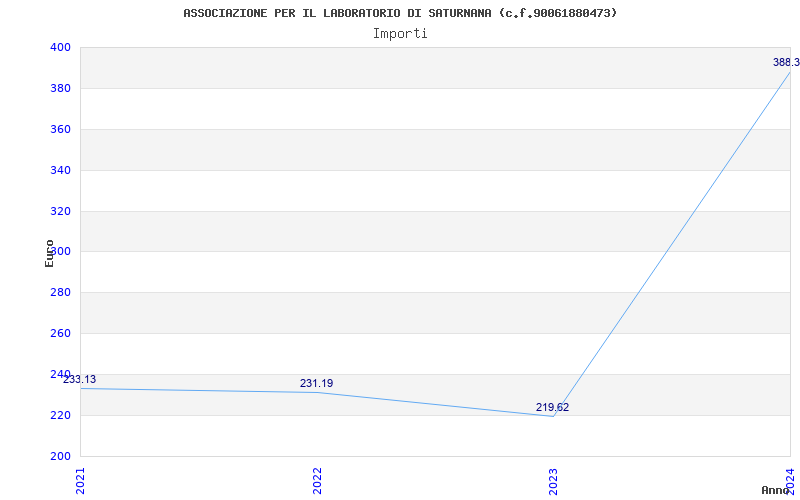
Task: Click the 260 y-axis tick label
Action: click(x=60, y=333)
